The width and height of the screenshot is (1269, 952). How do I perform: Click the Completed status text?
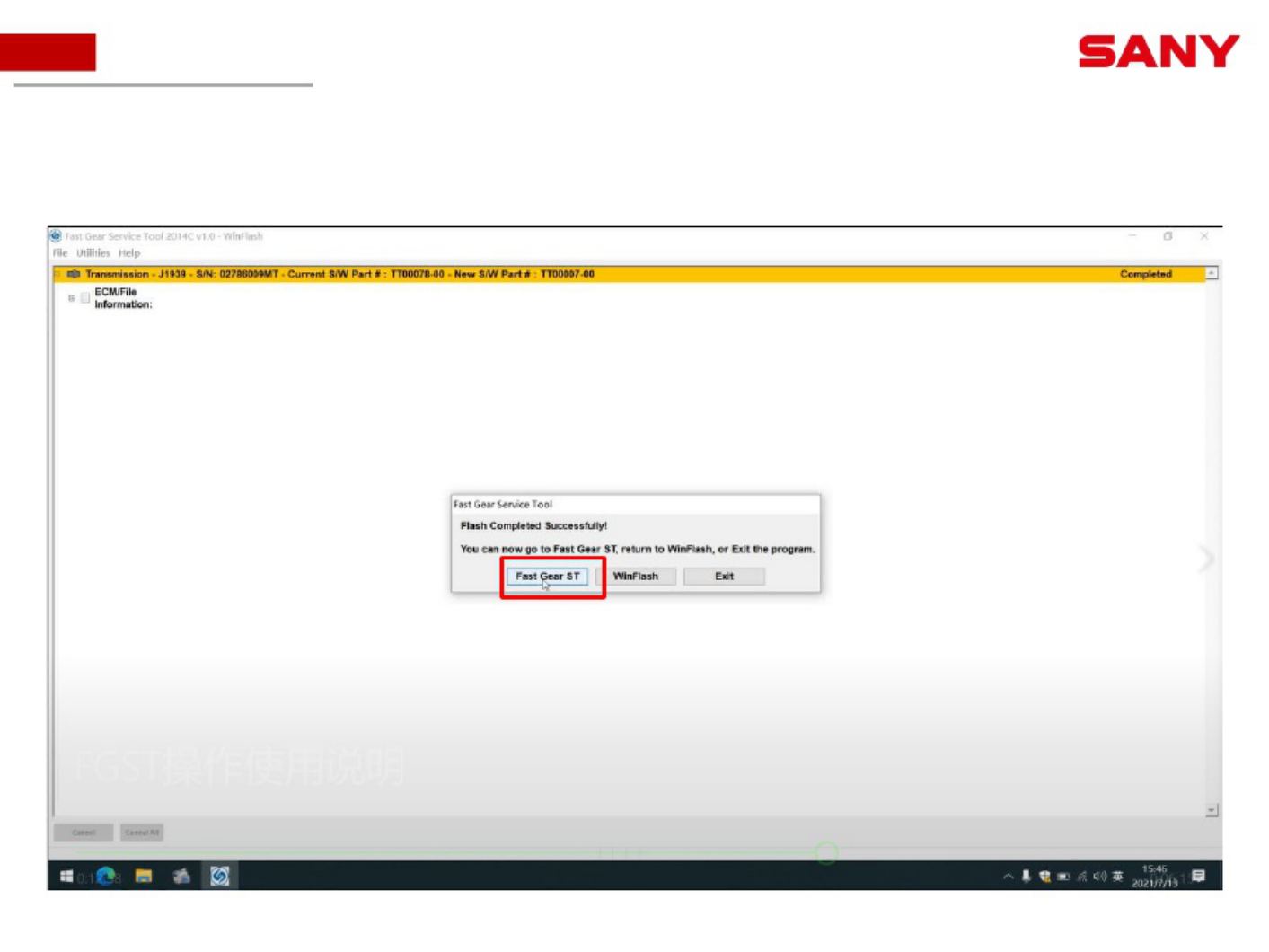(x=1145, y=274)
